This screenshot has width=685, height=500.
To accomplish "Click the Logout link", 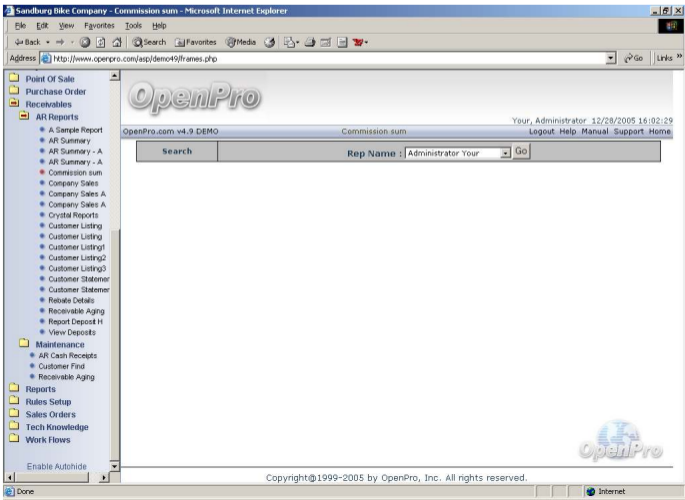I will pyautogui.click(x=541, y=131).
